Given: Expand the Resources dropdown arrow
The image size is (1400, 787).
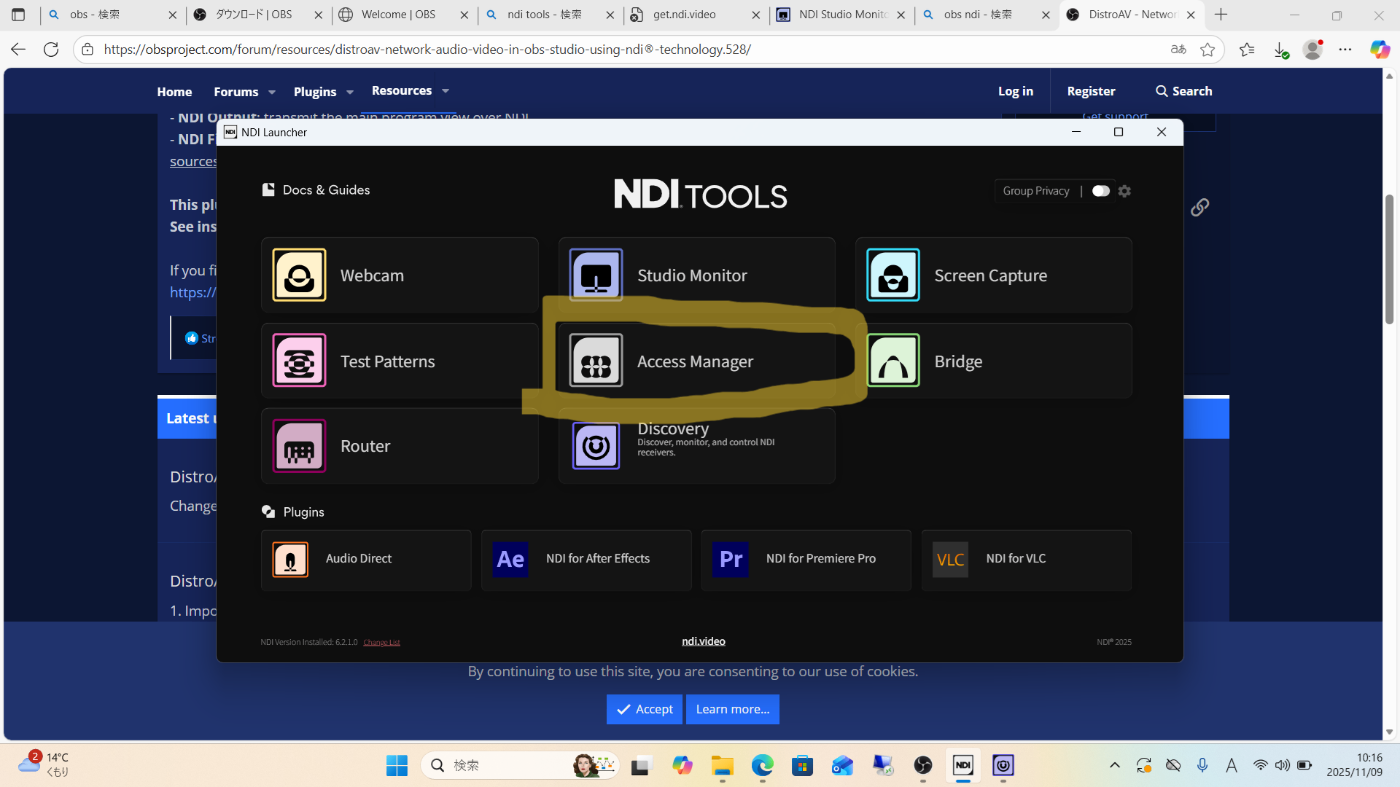Looking at the screenshot, I should point(445,91).
